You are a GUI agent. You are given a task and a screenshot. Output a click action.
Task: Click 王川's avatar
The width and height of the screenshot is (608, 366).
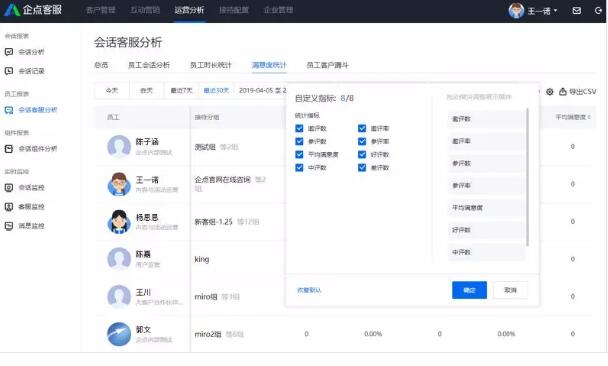pyautogui.click(x=119, y=297)
